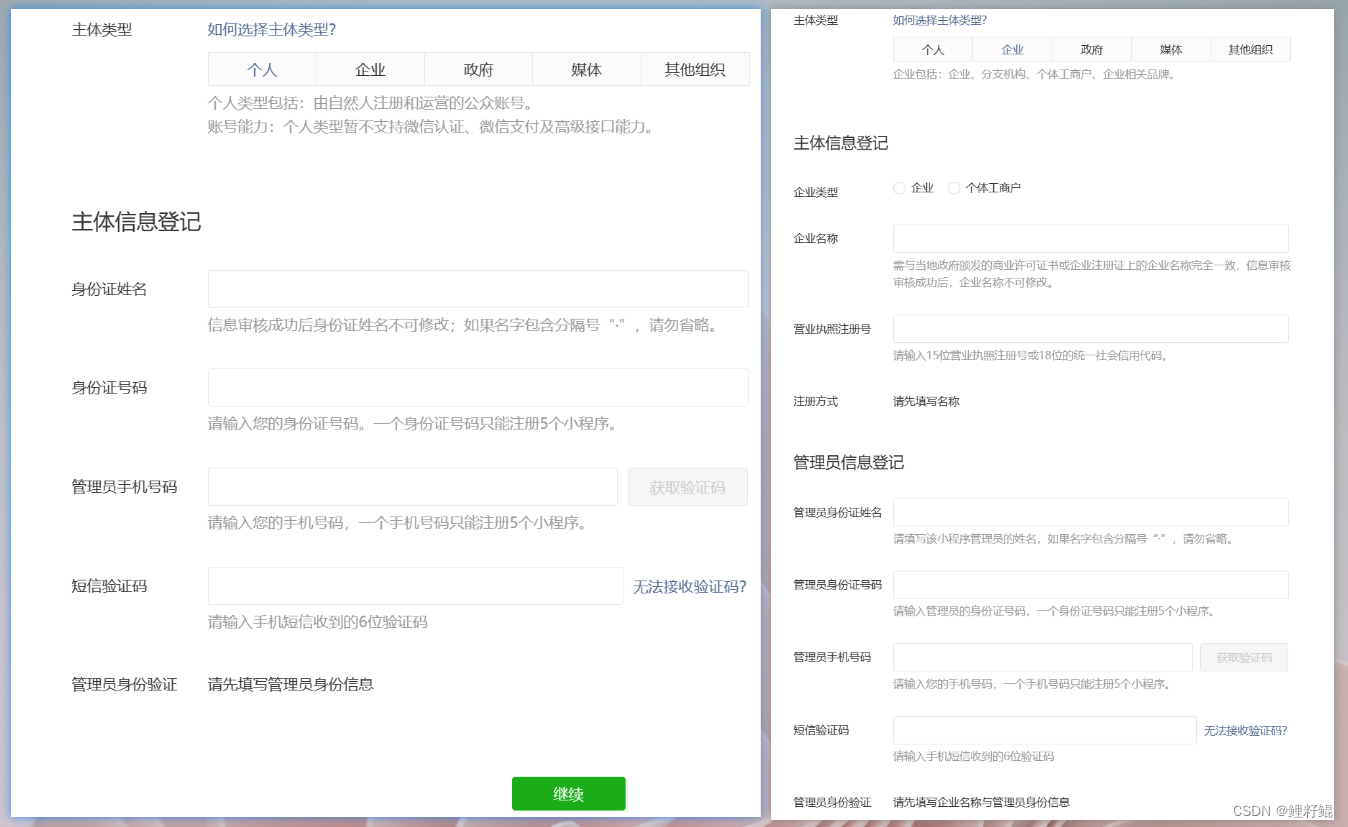Focus 短信验证码 field in right form
The image size is (1348, 827).
1045,730
